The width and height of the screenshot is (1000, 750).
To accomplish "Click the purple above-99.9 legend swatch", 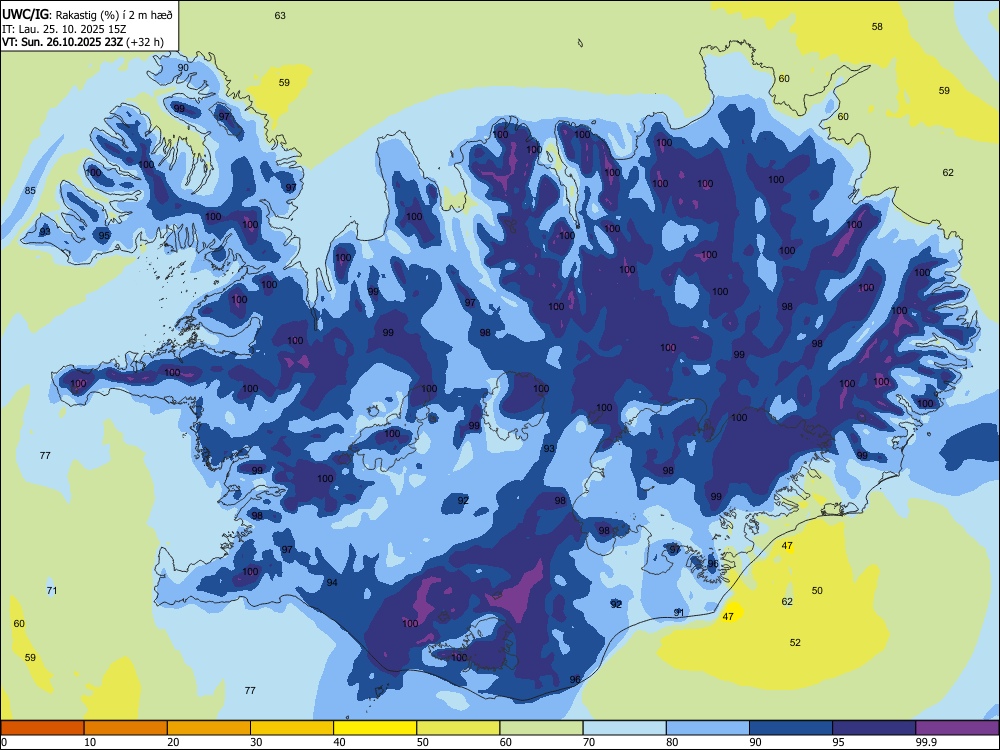I will (x=957, y=728).
